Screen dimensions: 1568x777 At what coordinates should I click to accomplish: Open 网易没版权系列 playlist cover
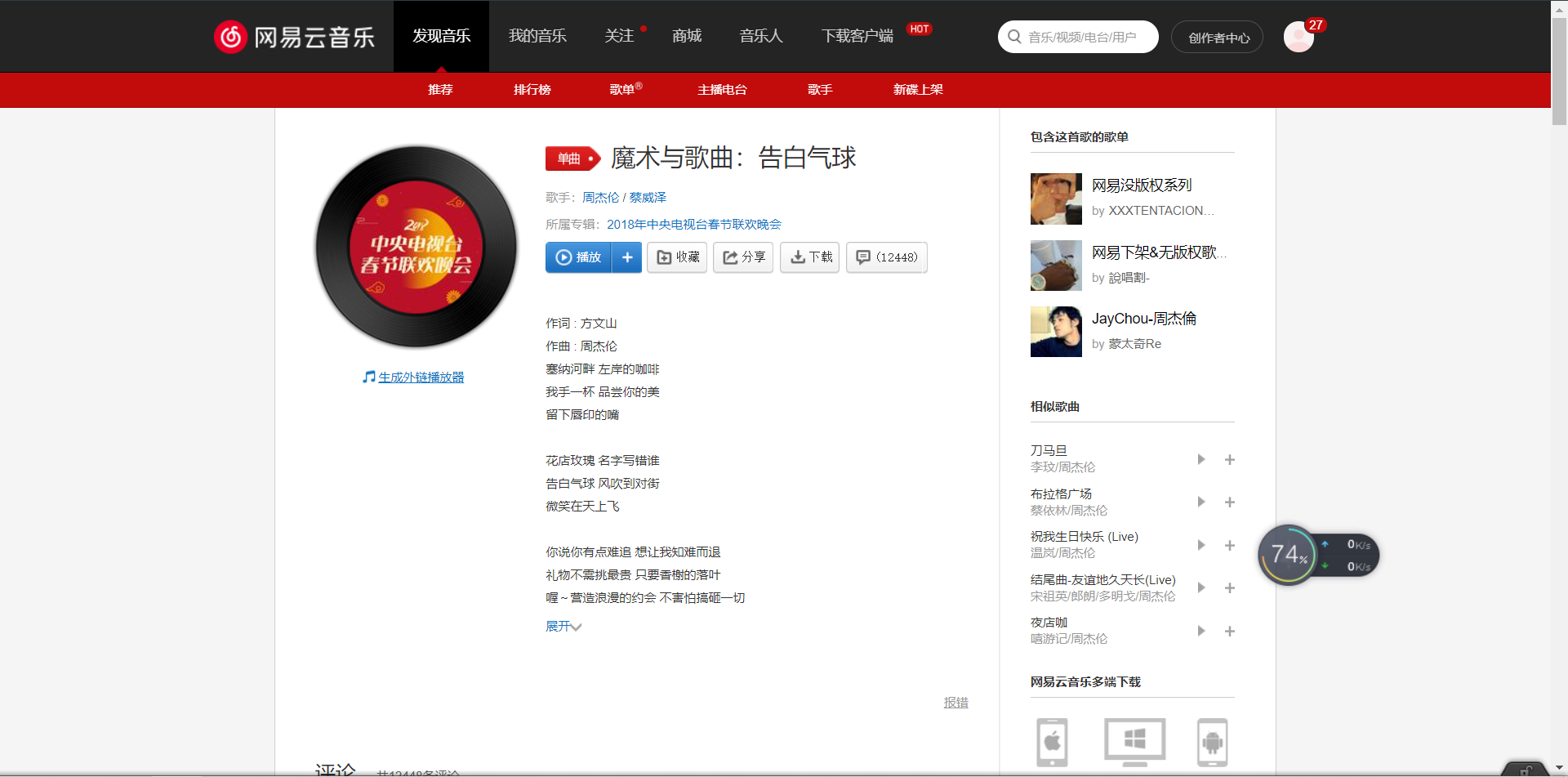click(1056, 199)
